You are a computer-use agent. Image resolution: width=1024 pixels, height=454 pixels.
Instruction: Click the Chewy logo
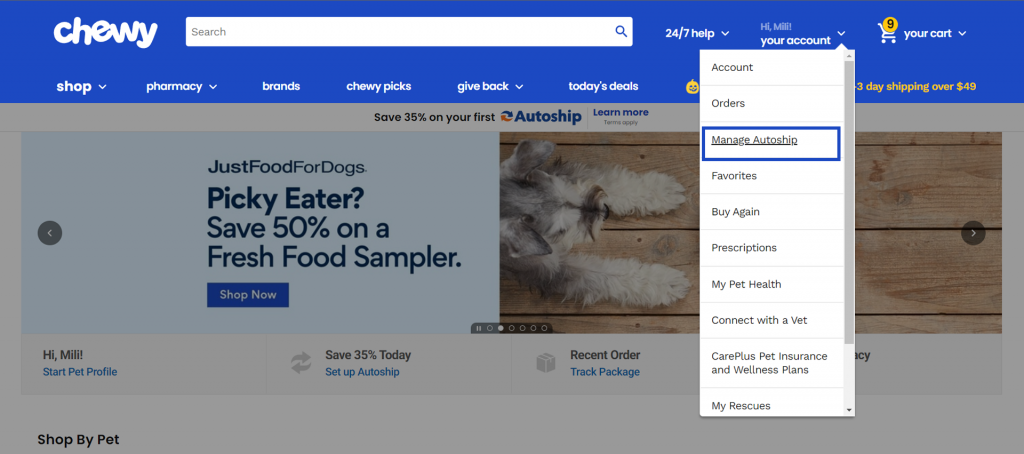point(105,33)
